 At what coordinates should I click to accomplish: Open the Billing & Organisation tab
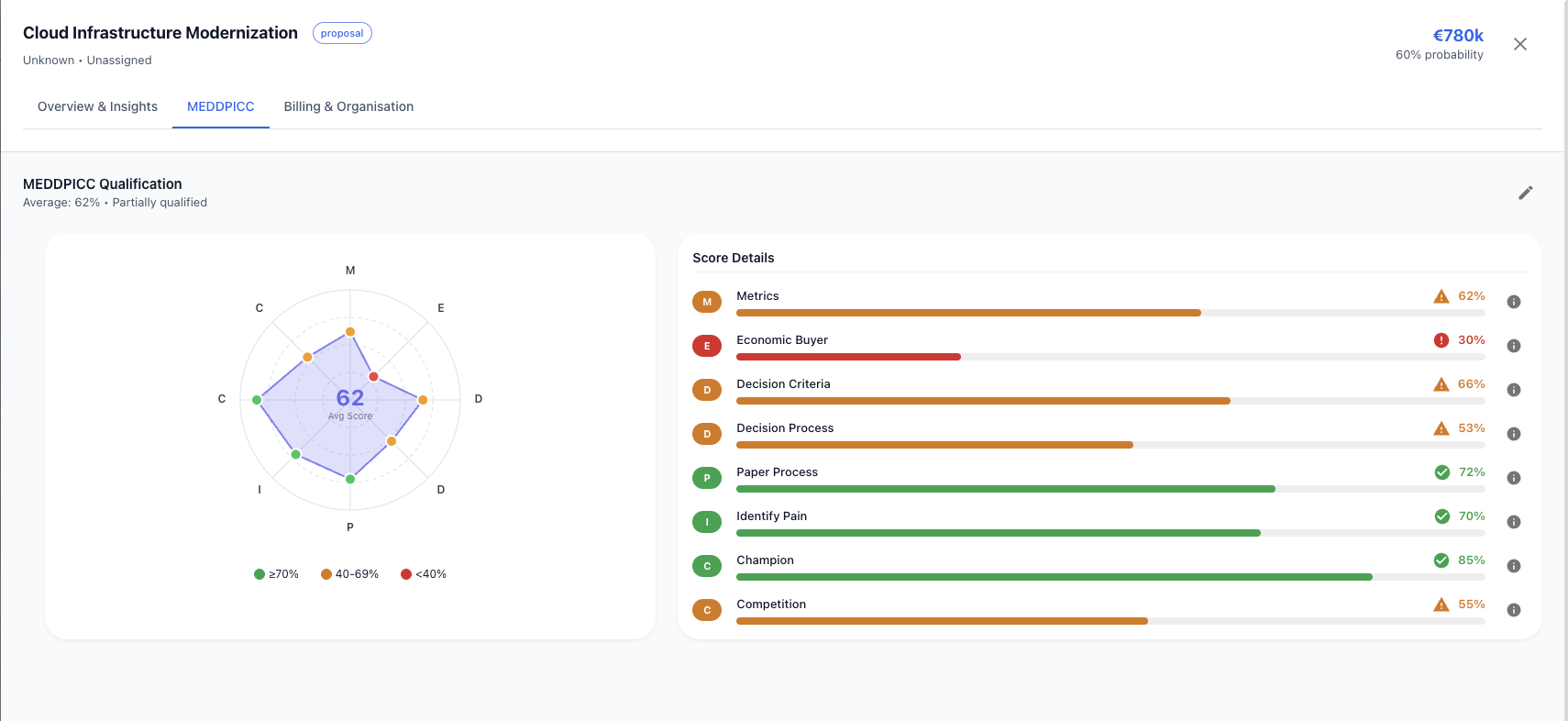point(348,106)
